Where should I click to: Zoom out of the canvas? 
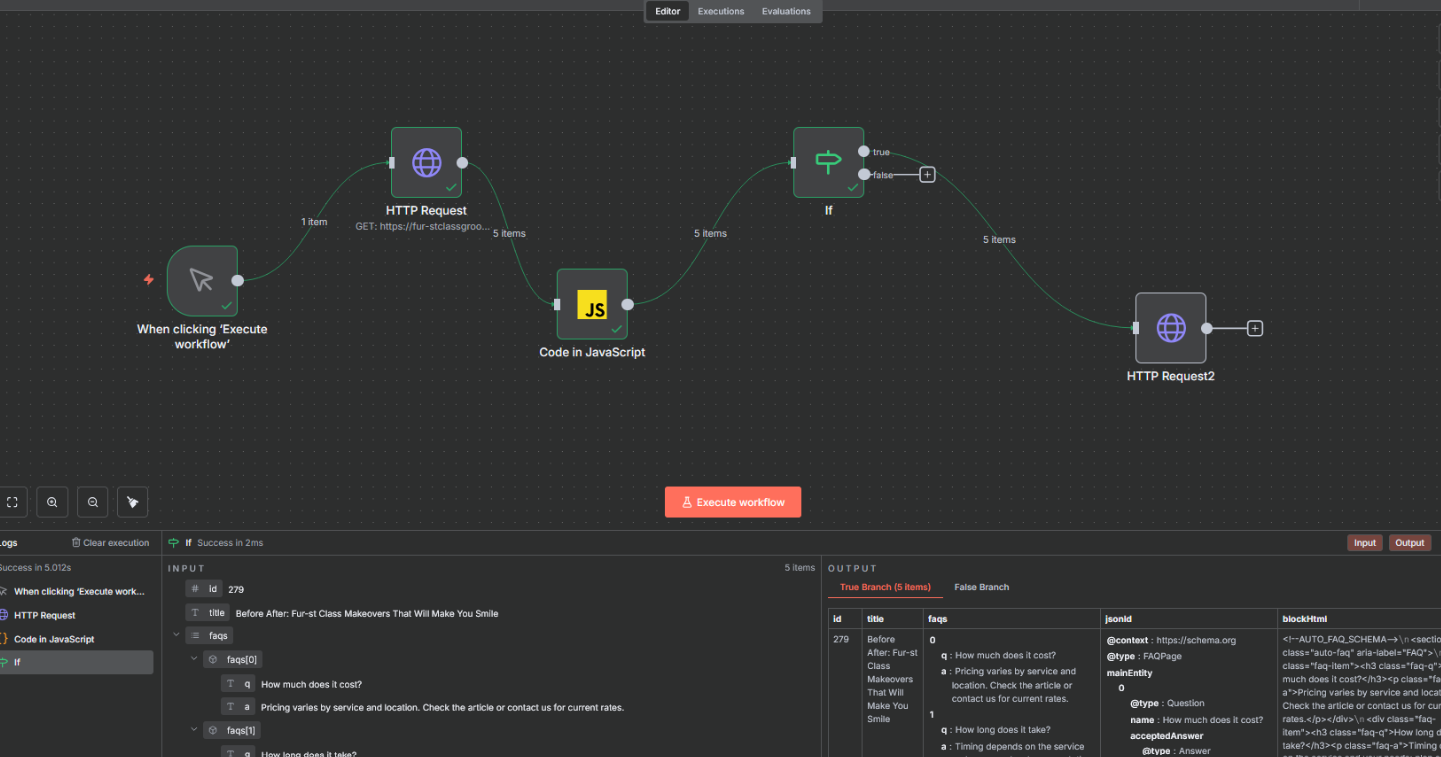(x=93, y=502)
